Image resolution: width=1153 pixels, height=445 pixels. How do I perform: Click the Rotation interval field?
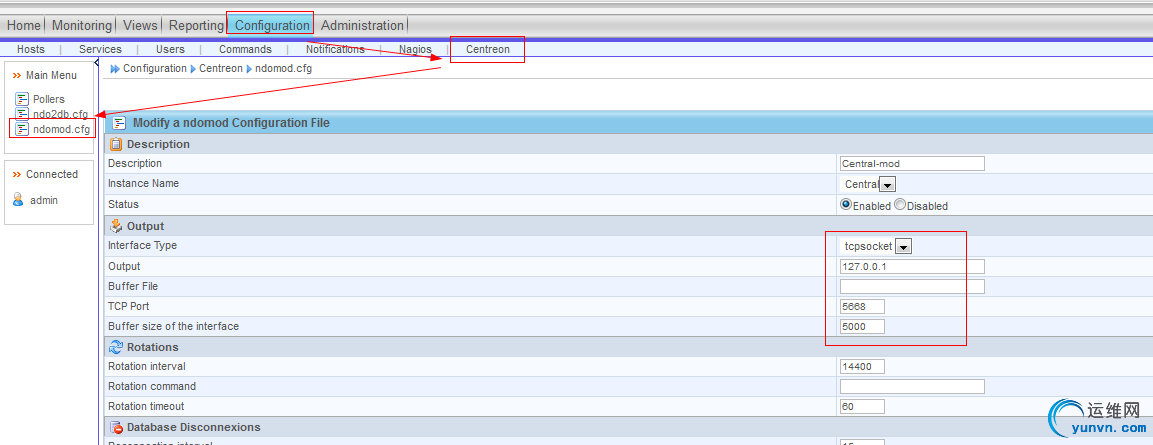(x=862, y=366)
